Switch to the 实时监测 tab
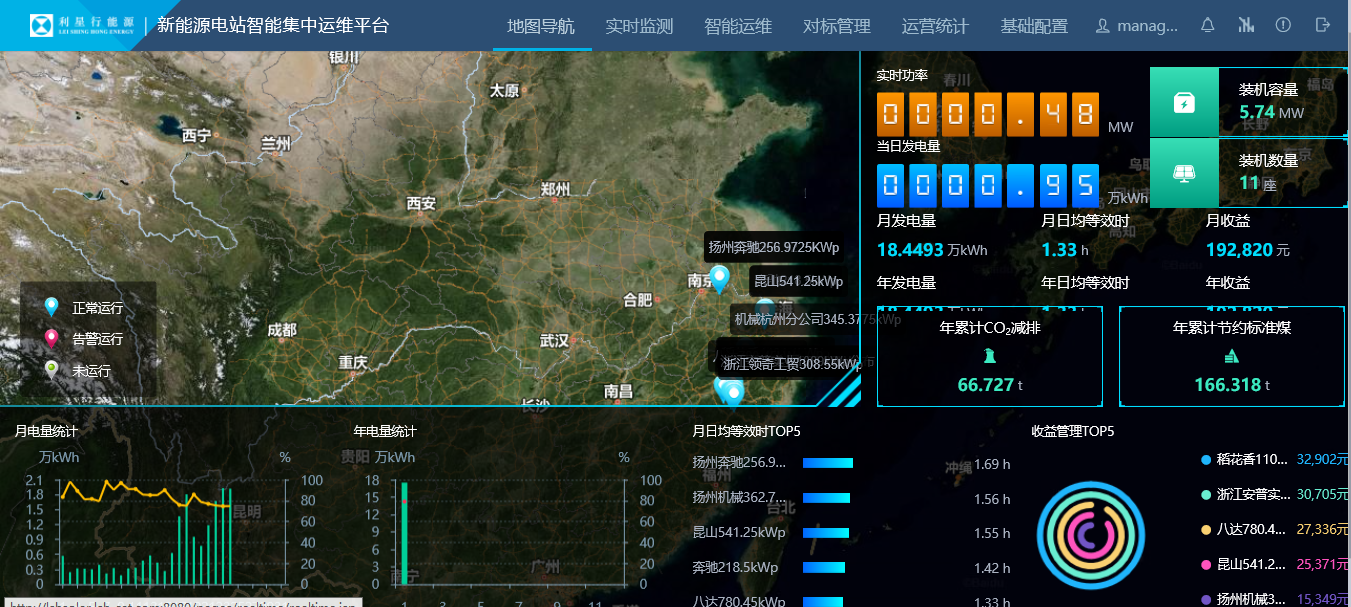 click(639, 26)
